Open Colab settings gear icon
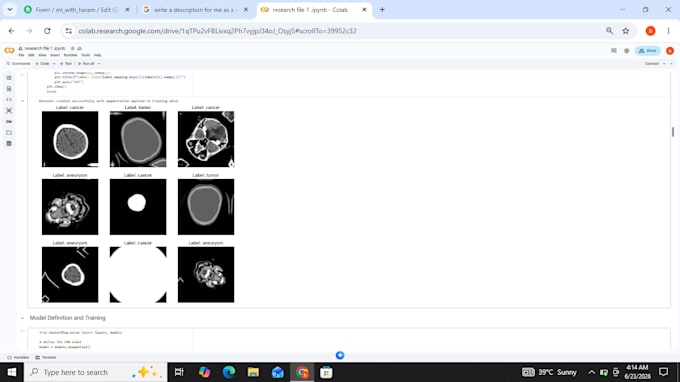The width and height of the screenshot is (680, 382). [x=627, y=51]
